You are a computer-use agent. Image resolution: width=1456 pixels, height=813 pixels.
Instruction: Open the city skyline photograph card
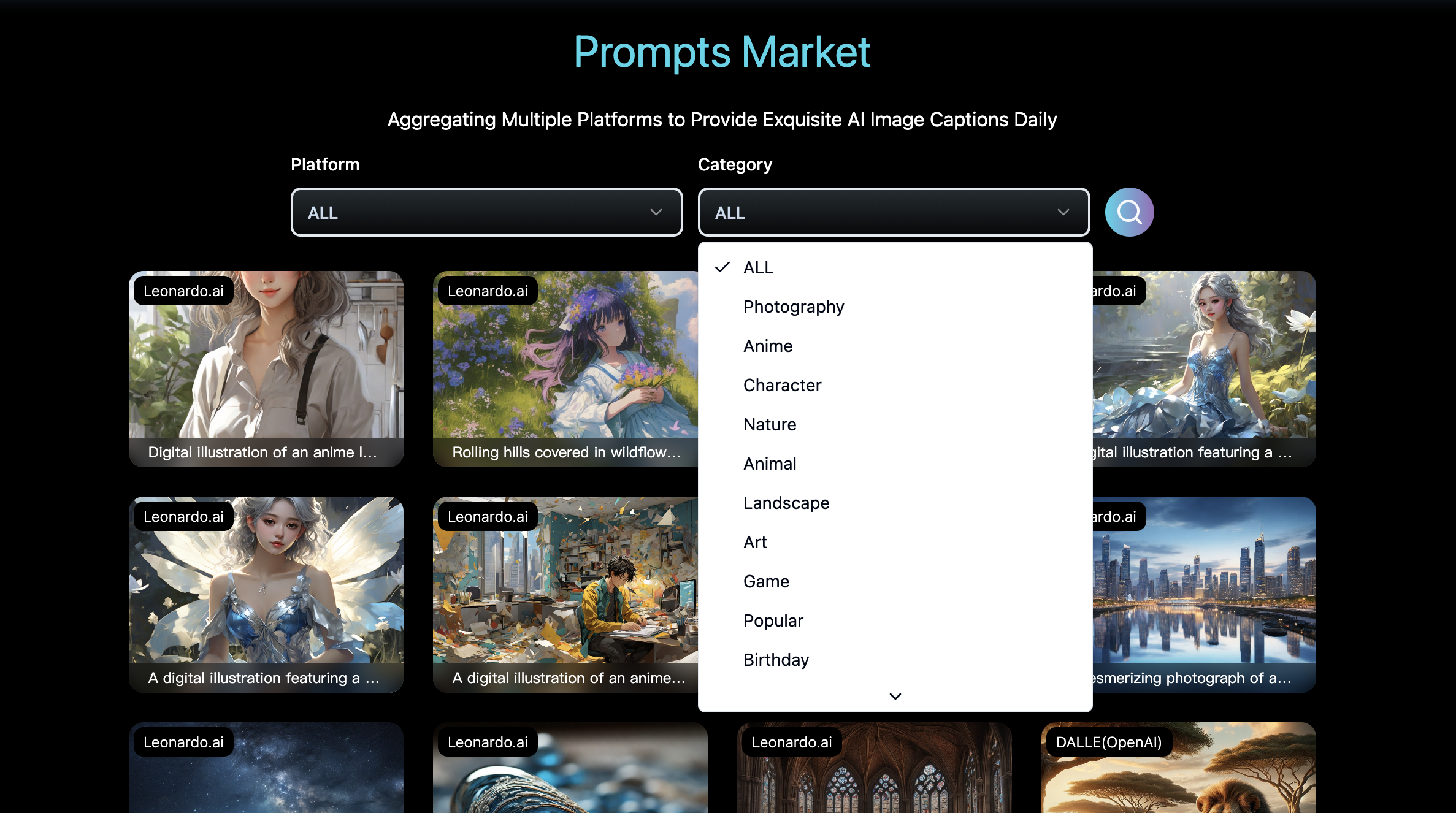coord(1205,595)
